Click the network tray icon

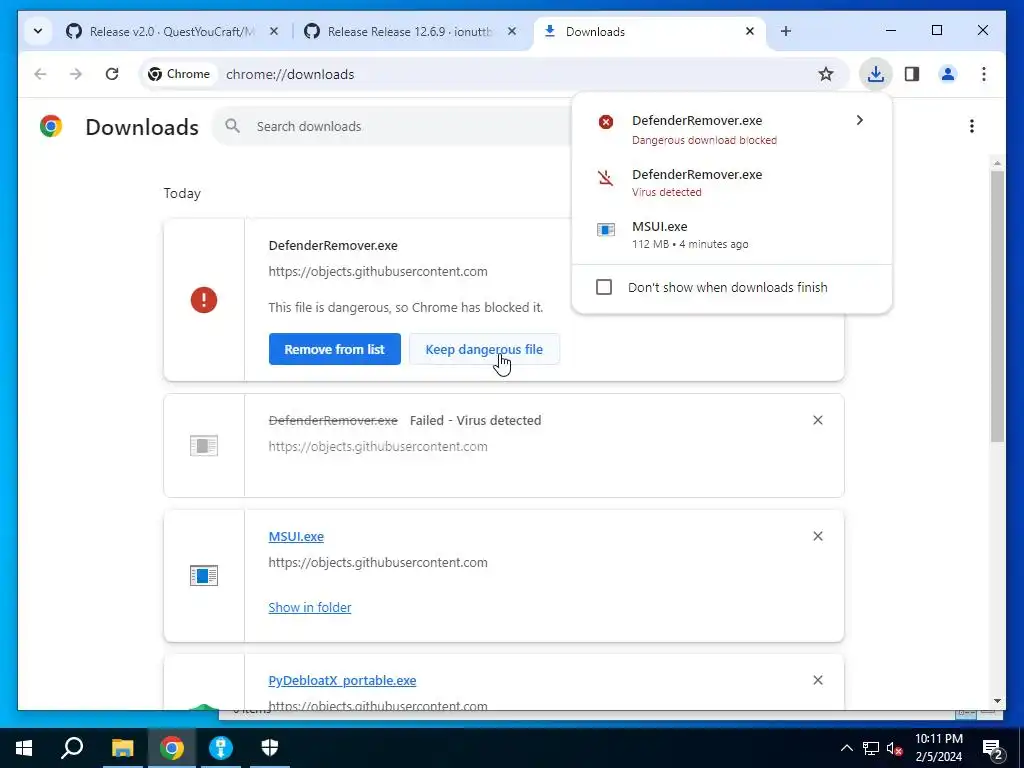pos(871,748)
